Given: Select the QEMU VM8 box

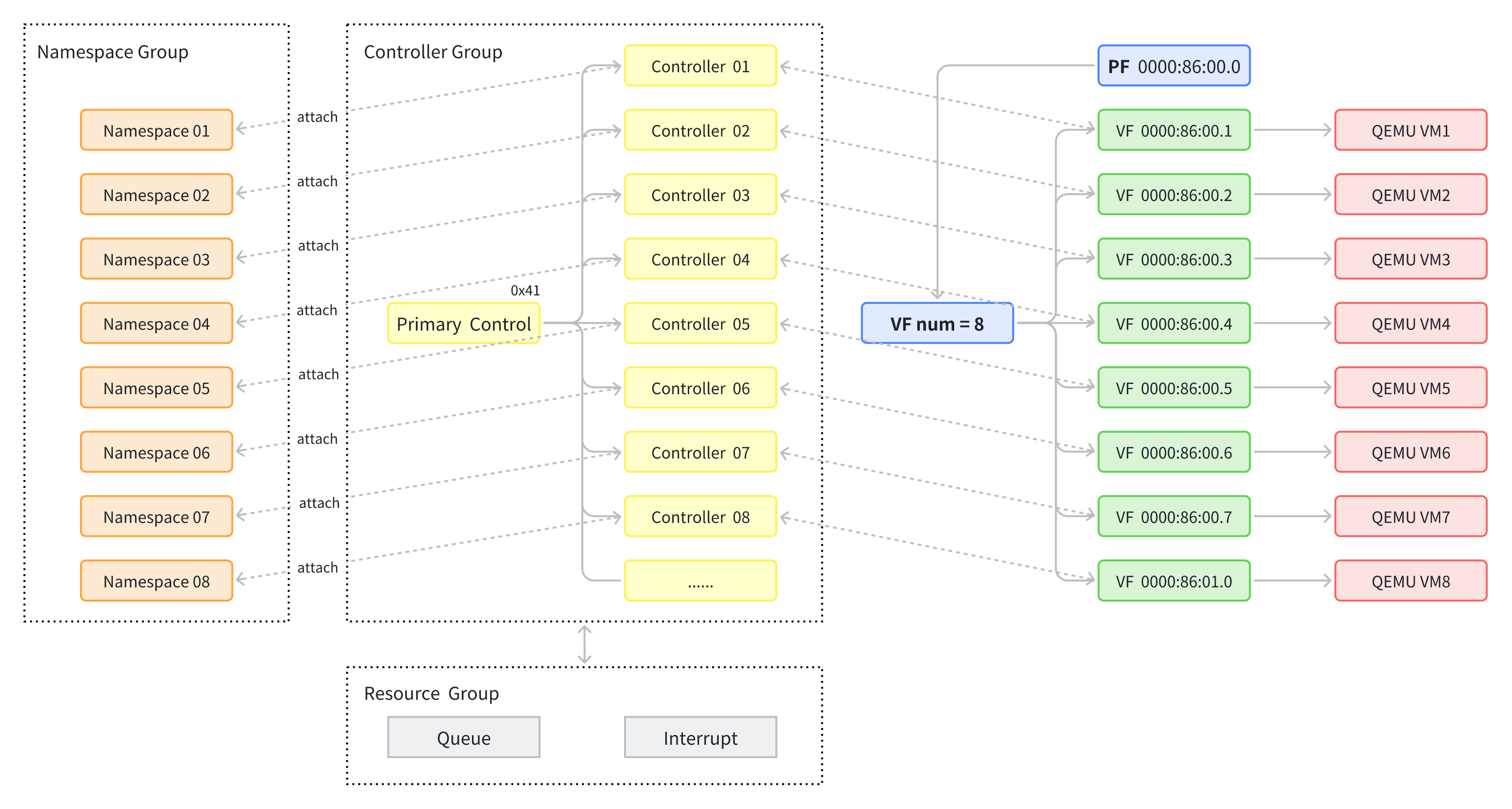Looking at the screenshot, I should click(x=1410, y=581).
